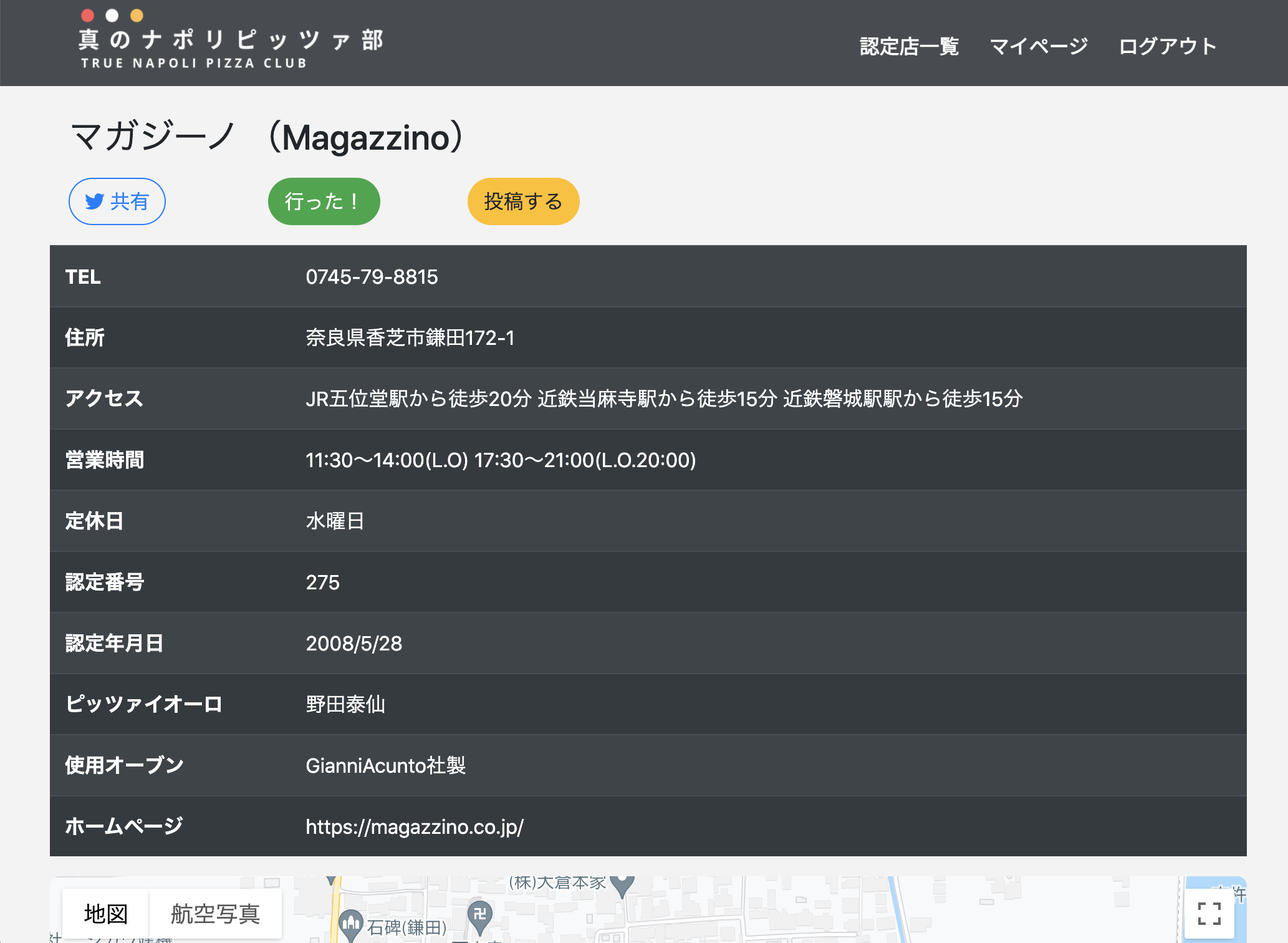The height and width of the screenshot is (943, 1288).
Task: Click the yellow dot in logo
Action: [137, 15]
